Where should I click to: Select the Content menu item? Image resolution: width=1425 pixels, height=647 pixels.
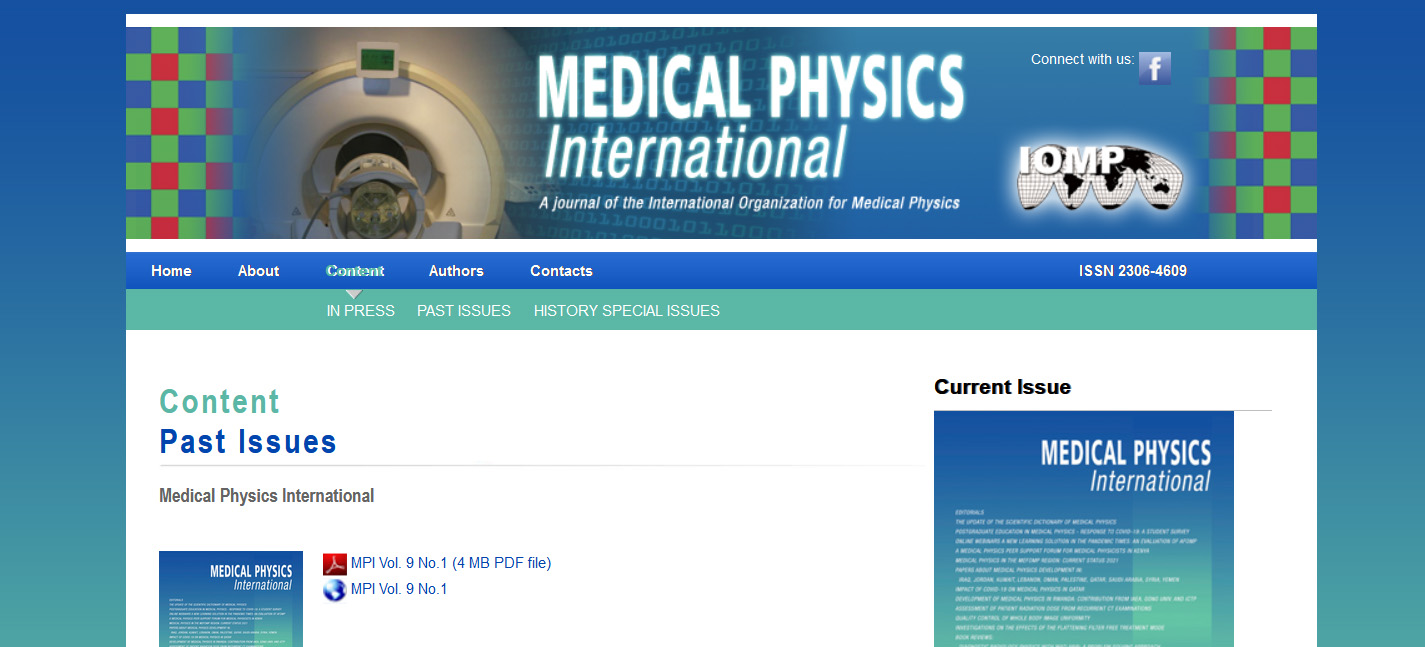click(x=355, y=271)
